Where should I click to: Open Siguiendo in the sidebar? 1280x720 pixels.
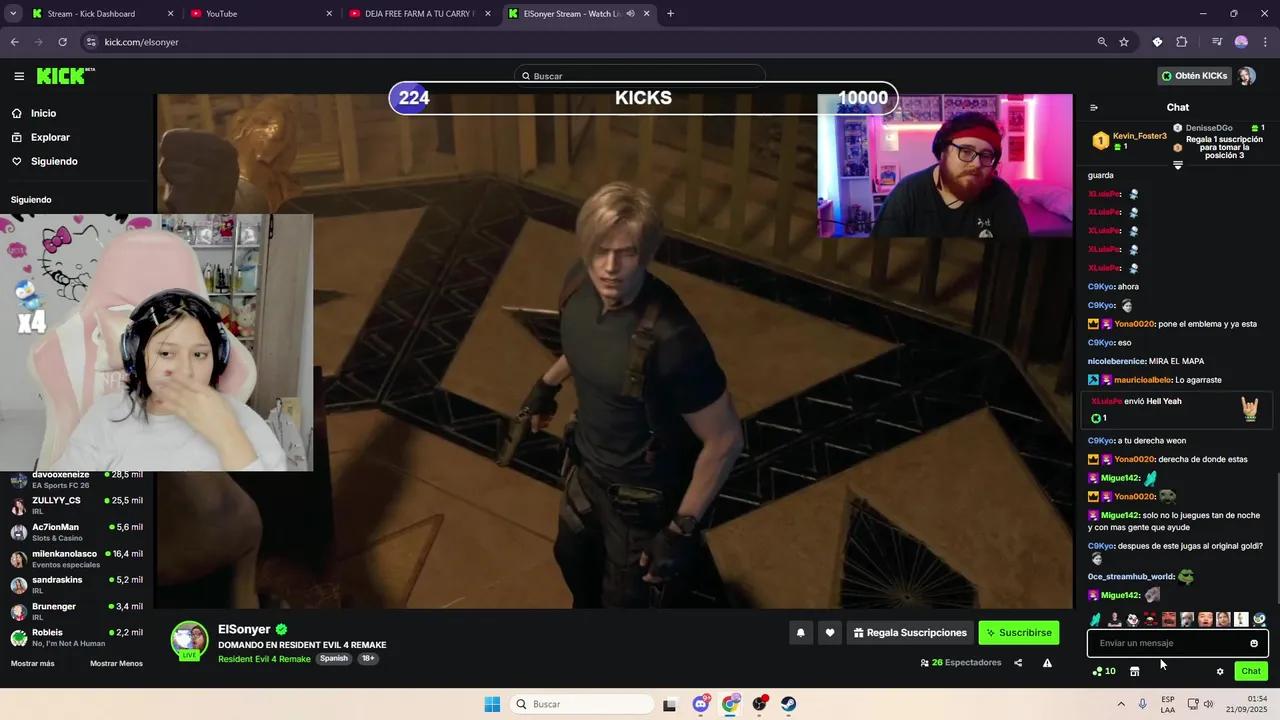pos(54,161)
